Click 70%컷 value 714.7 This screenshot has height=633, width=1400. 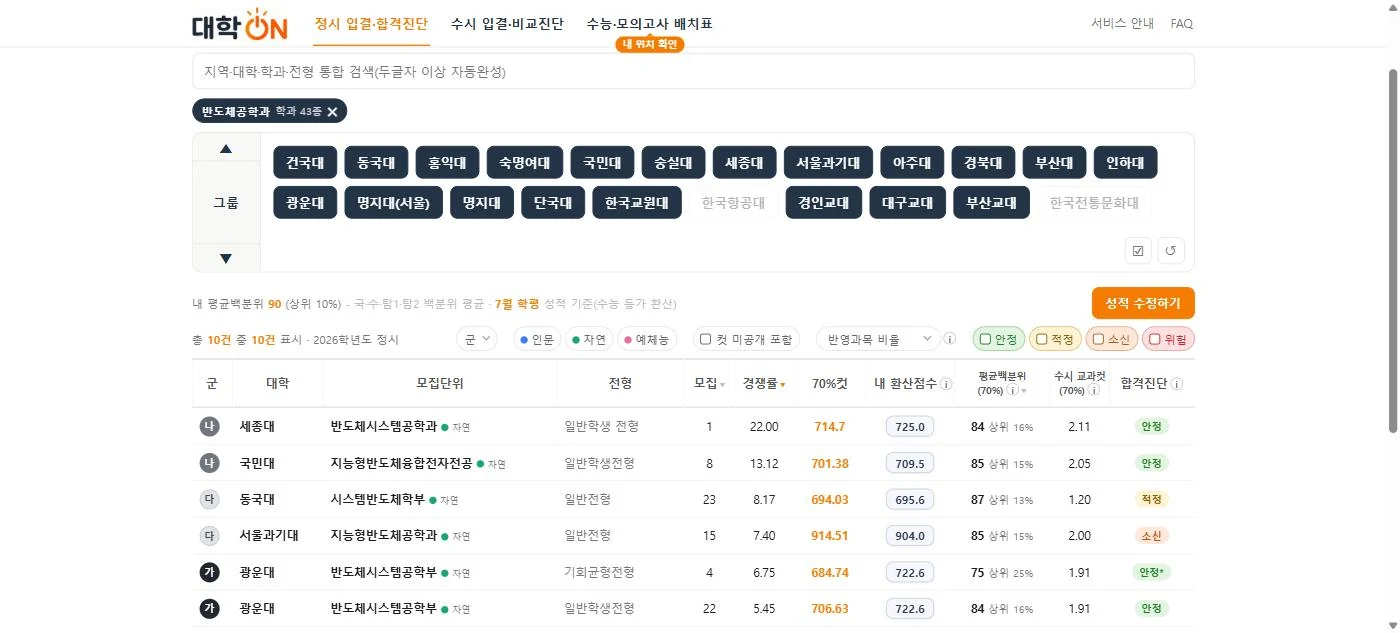(x=829, y=427)
